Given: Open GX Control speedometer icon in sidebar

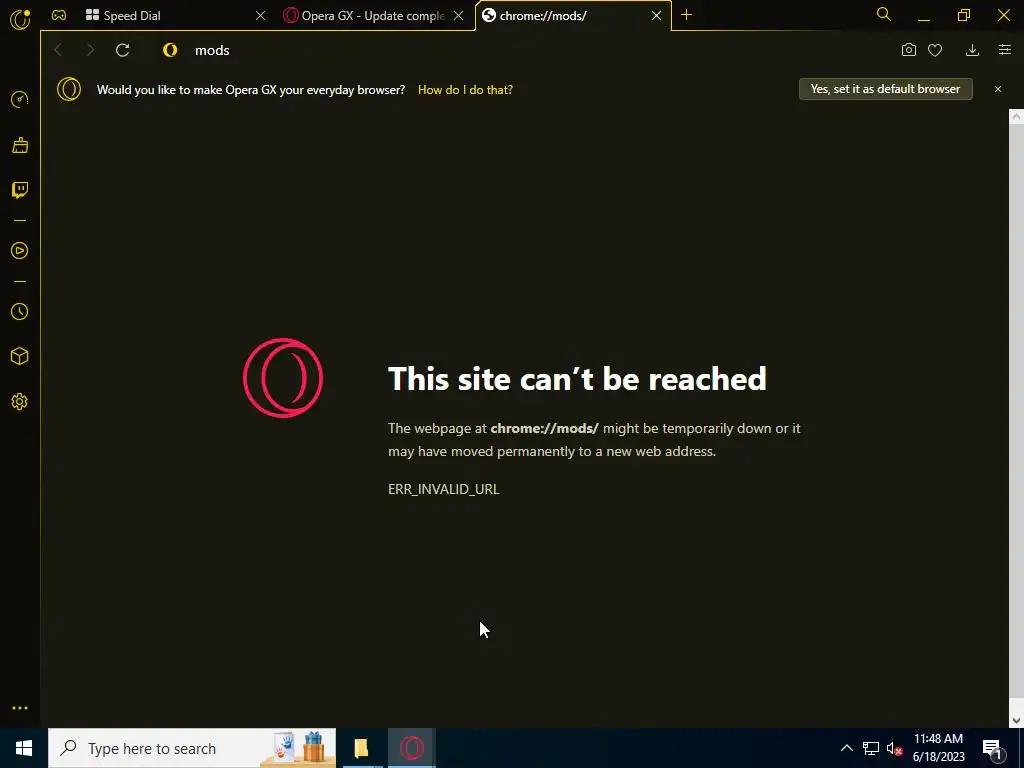Looking at the screenshot, I should [20, 99].
